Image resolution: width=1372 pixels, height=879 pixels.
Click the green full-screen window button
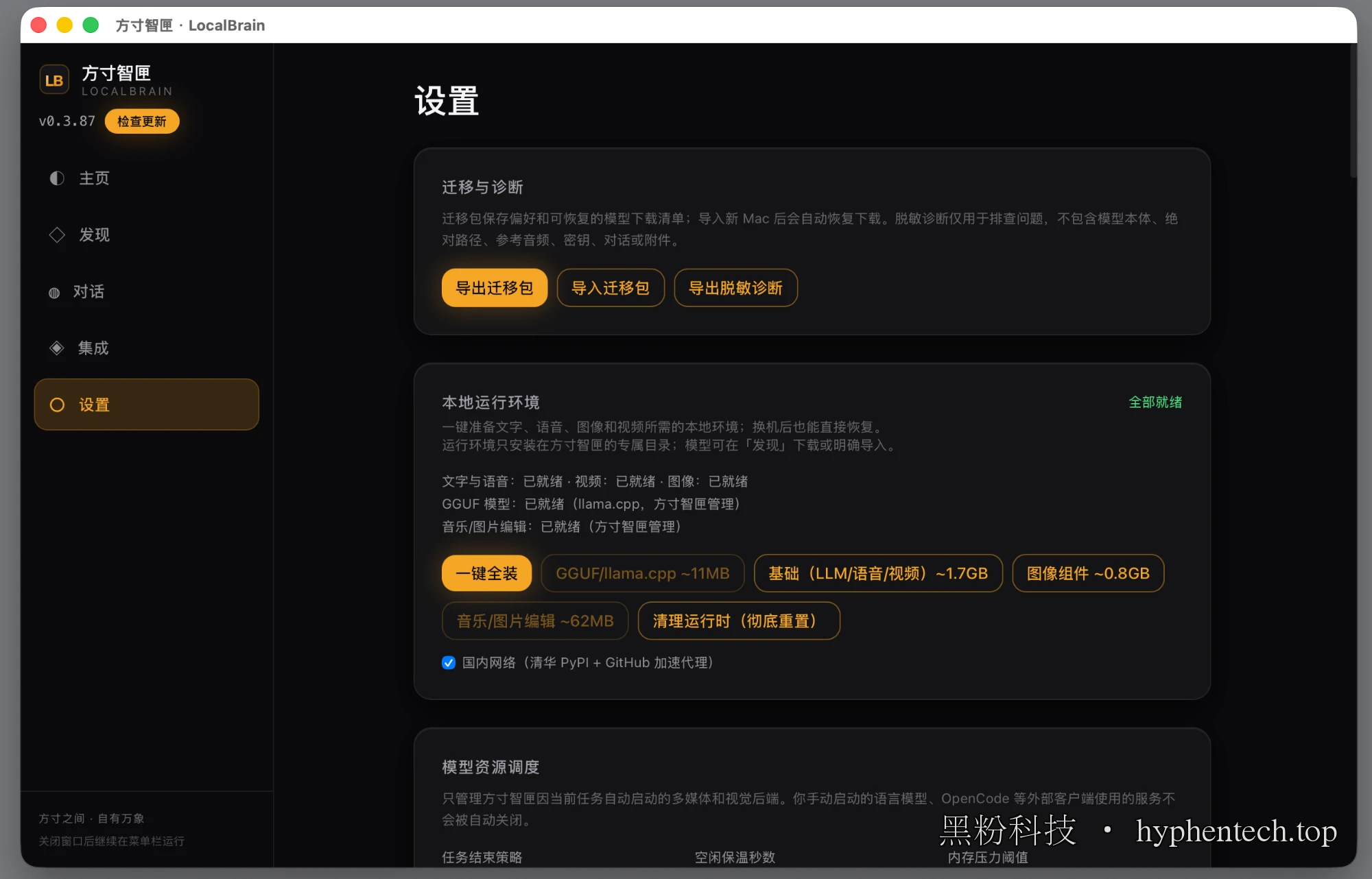point(91,25)
